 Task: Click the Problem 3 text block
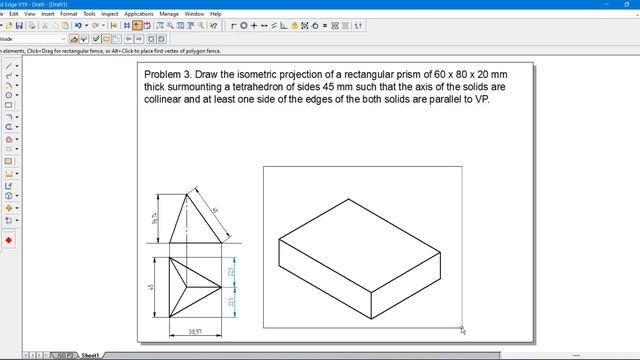[326, 87]
